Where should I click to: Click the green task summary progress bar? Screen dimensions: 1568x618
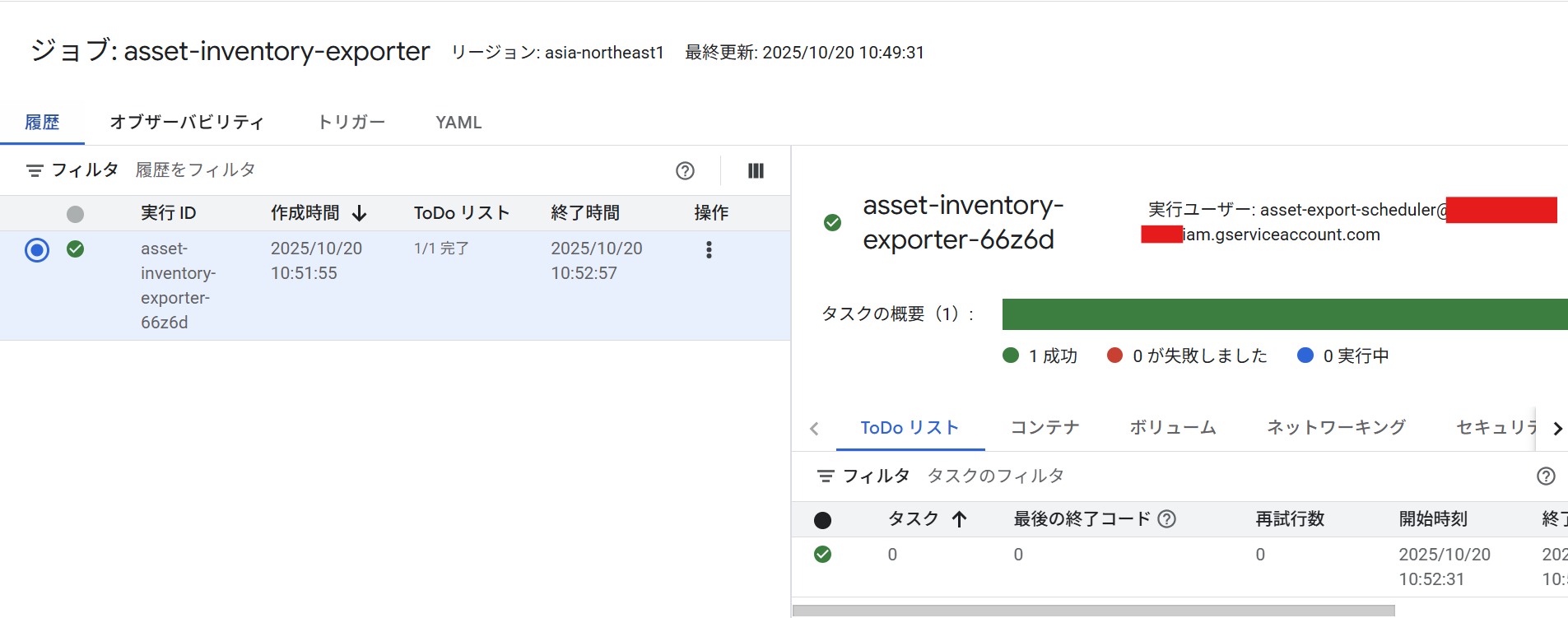1284,314
